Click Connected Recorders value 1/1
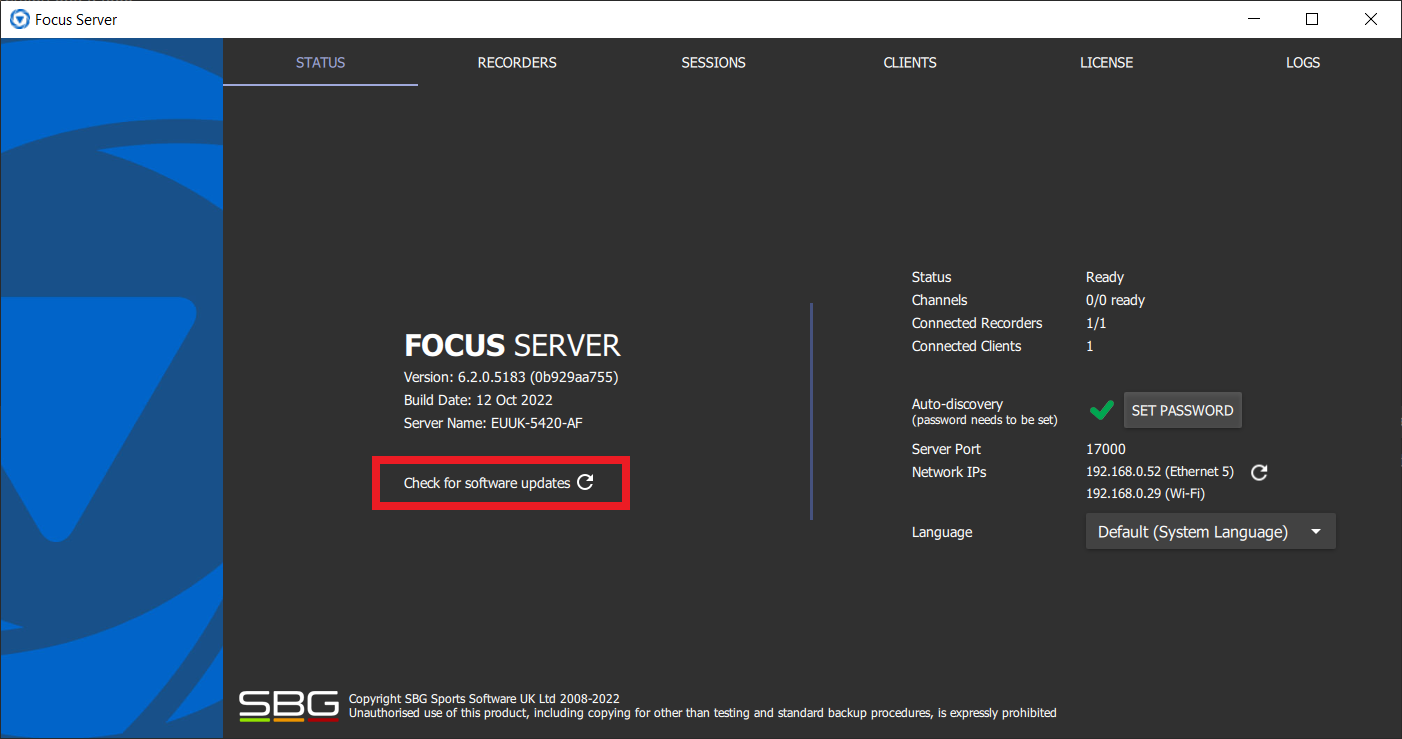The width and height of the screenshot is (1402, 739). tap(1096, 323)
